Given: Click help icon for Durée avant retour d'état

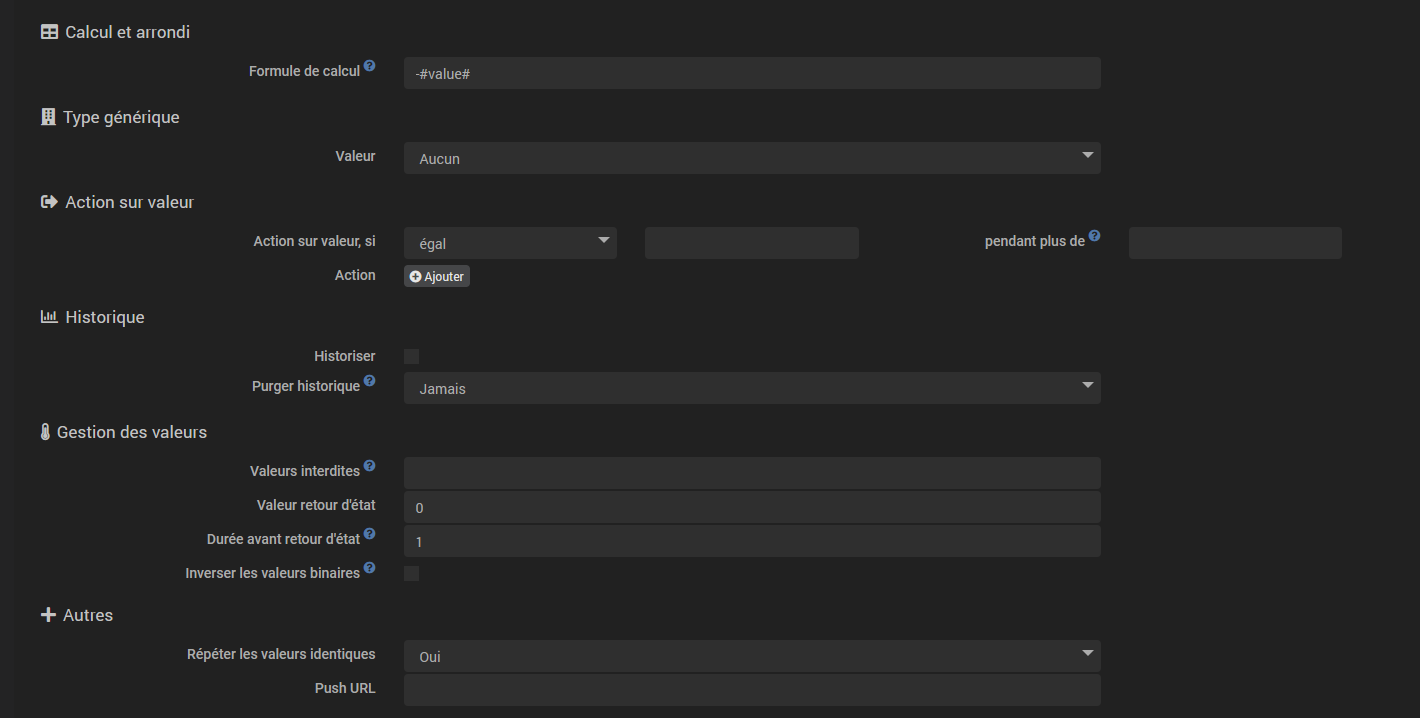Looking at the screenshot, I should coord(370,534).
